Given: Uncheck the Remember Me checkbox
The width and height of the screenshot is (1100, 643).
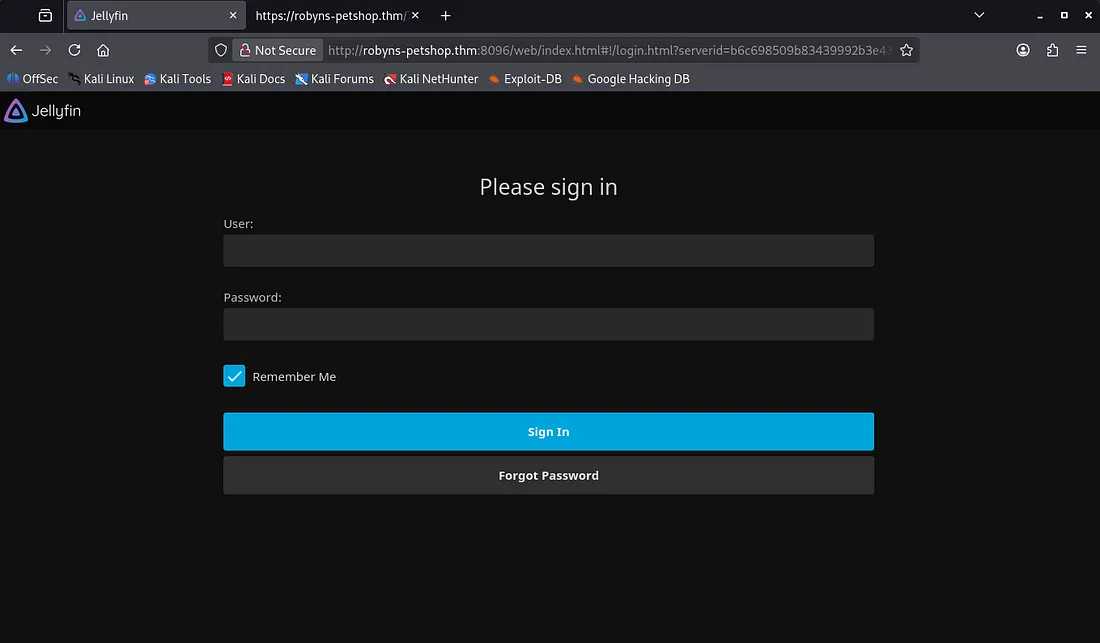Looking at the screenshot, I should 234,376.
